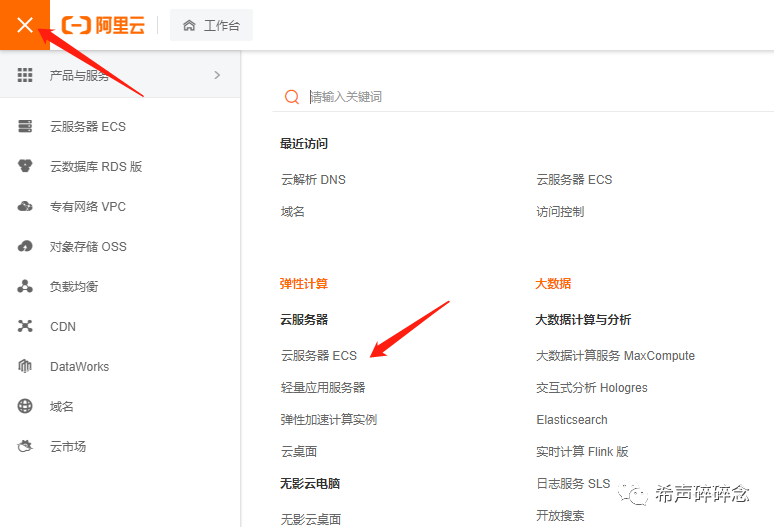
Task: Open 云桌面 link
Action: pos(299,452)
